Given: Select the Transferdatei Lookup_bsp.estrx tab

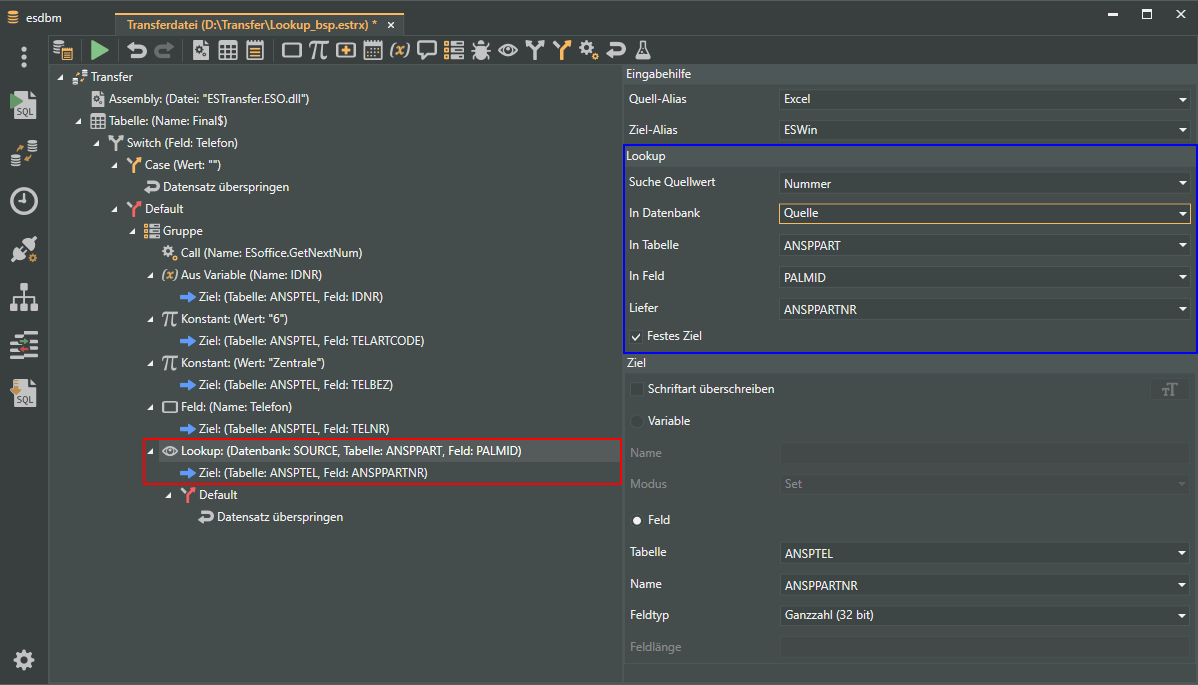Looking at the screenshot, I should (250, 24).
